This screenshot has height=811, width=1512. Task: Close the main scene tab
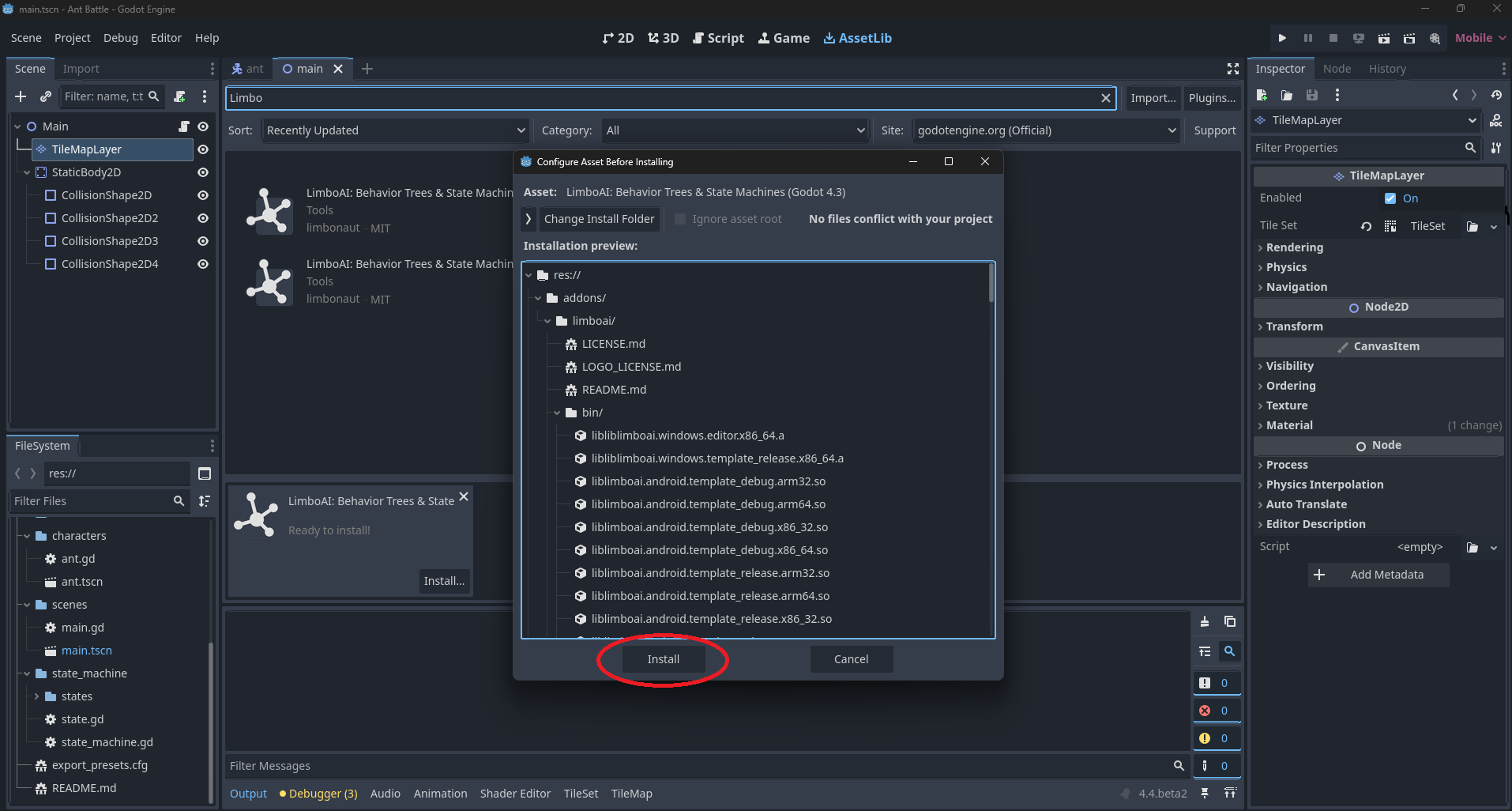[338, 69]
